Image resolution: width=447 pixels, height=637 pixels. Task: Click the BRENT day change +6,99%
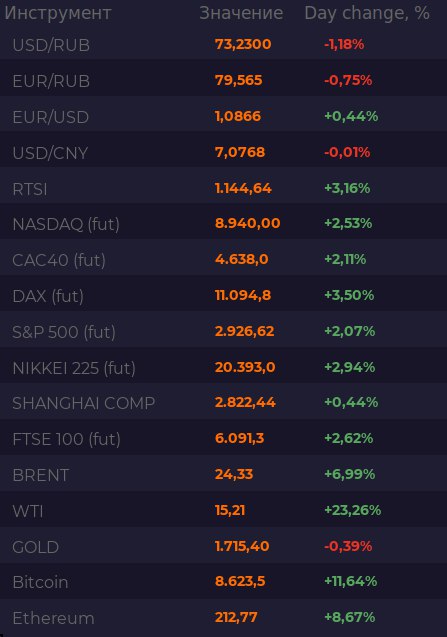[x=349, y=474]
